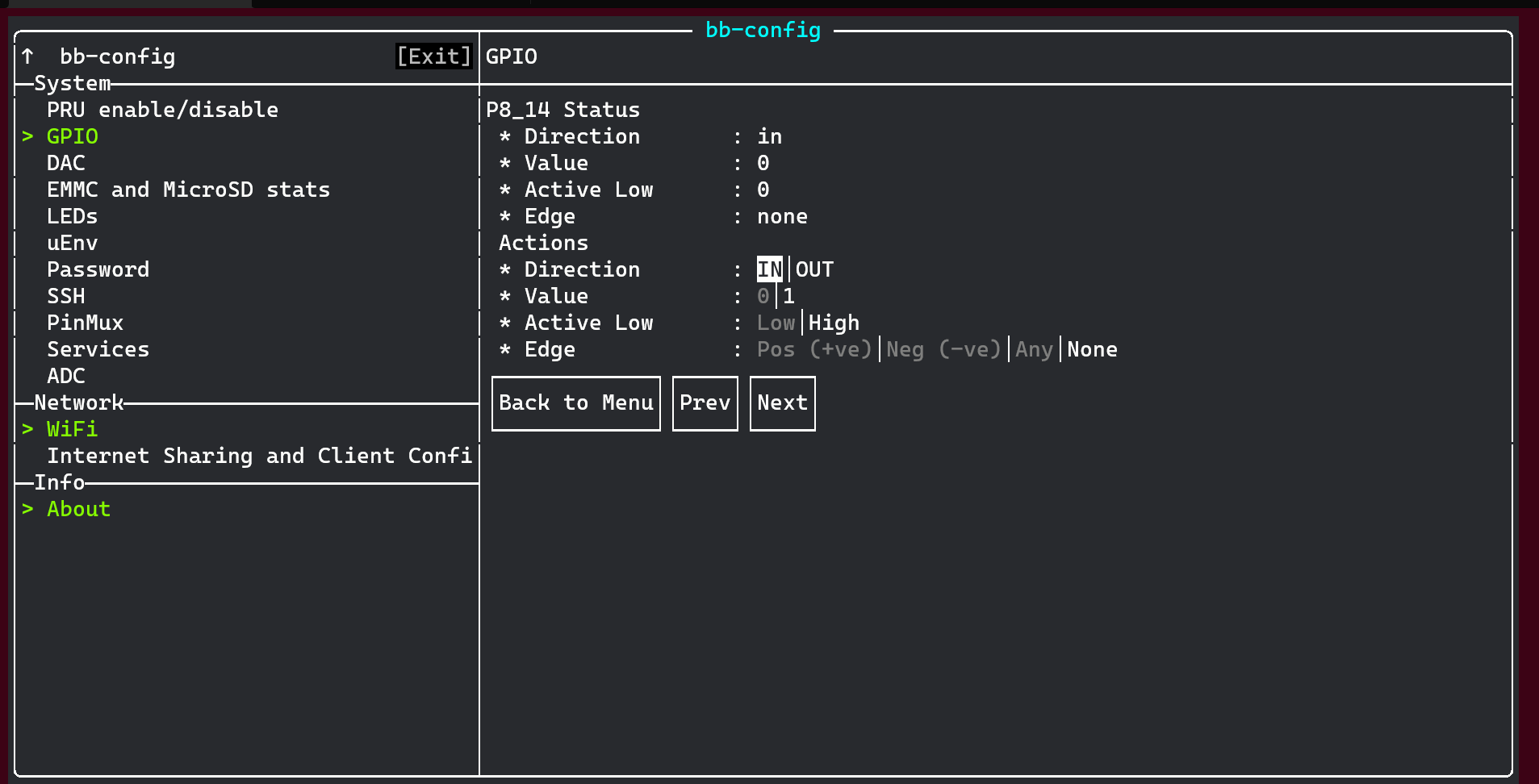Screen dimensions: 1539x784
Task: Open the About page under Info
Action: pyautogui.click(x=77, y=509)
